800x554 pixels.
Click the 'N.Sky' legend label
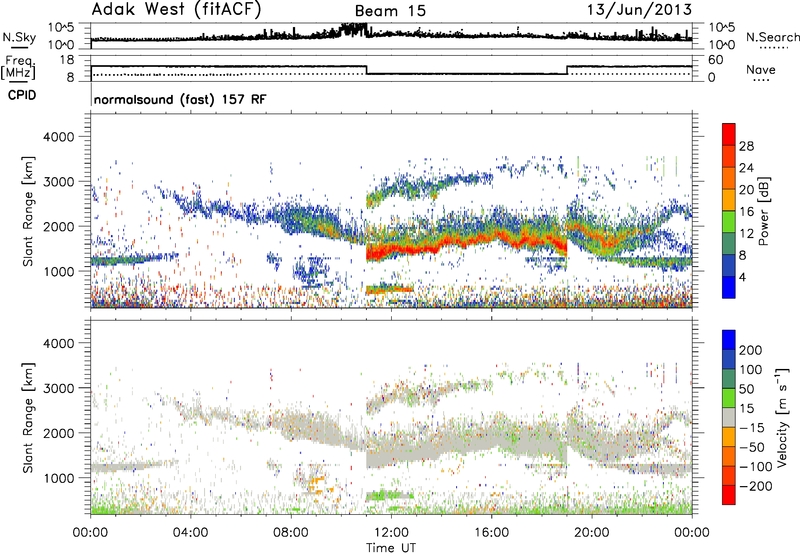click(19, 37)
